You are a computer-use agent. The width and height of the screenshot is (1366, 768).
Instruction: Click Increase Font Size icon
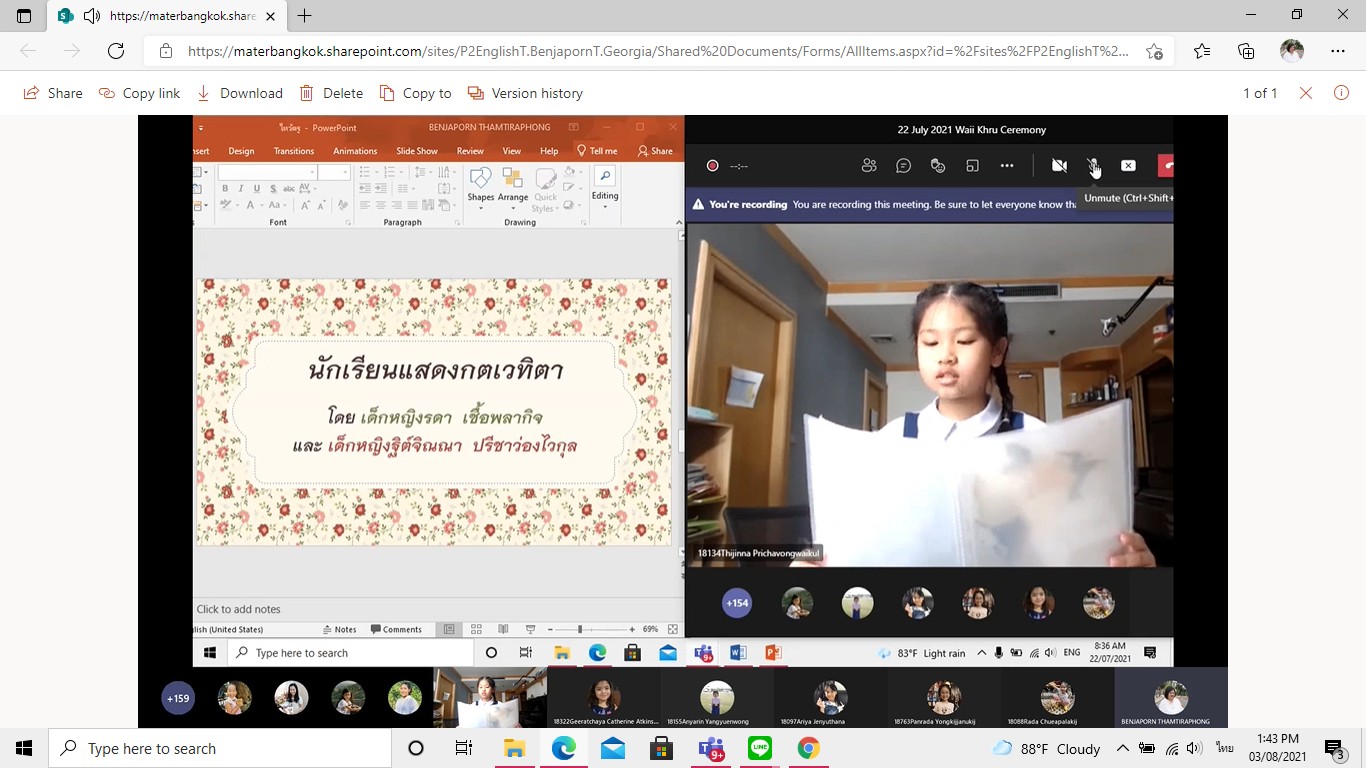click(305, 205)
